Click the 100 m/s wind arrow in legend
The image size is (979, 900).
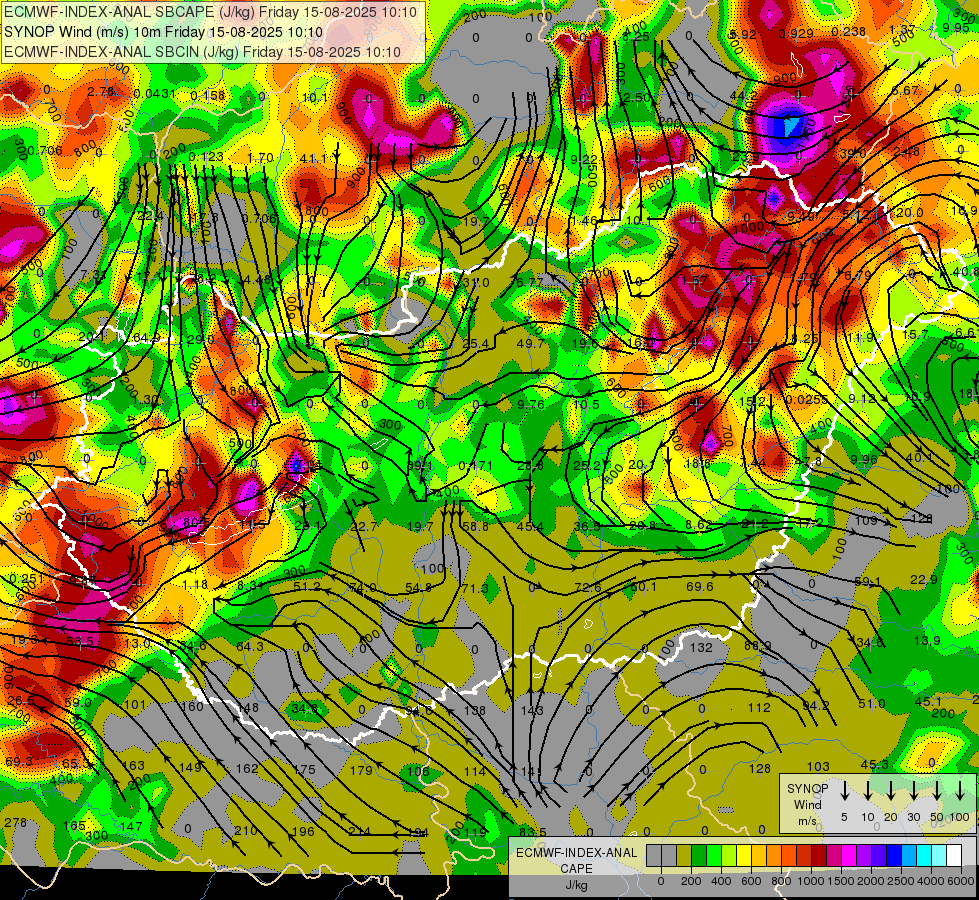pos(960,791)
